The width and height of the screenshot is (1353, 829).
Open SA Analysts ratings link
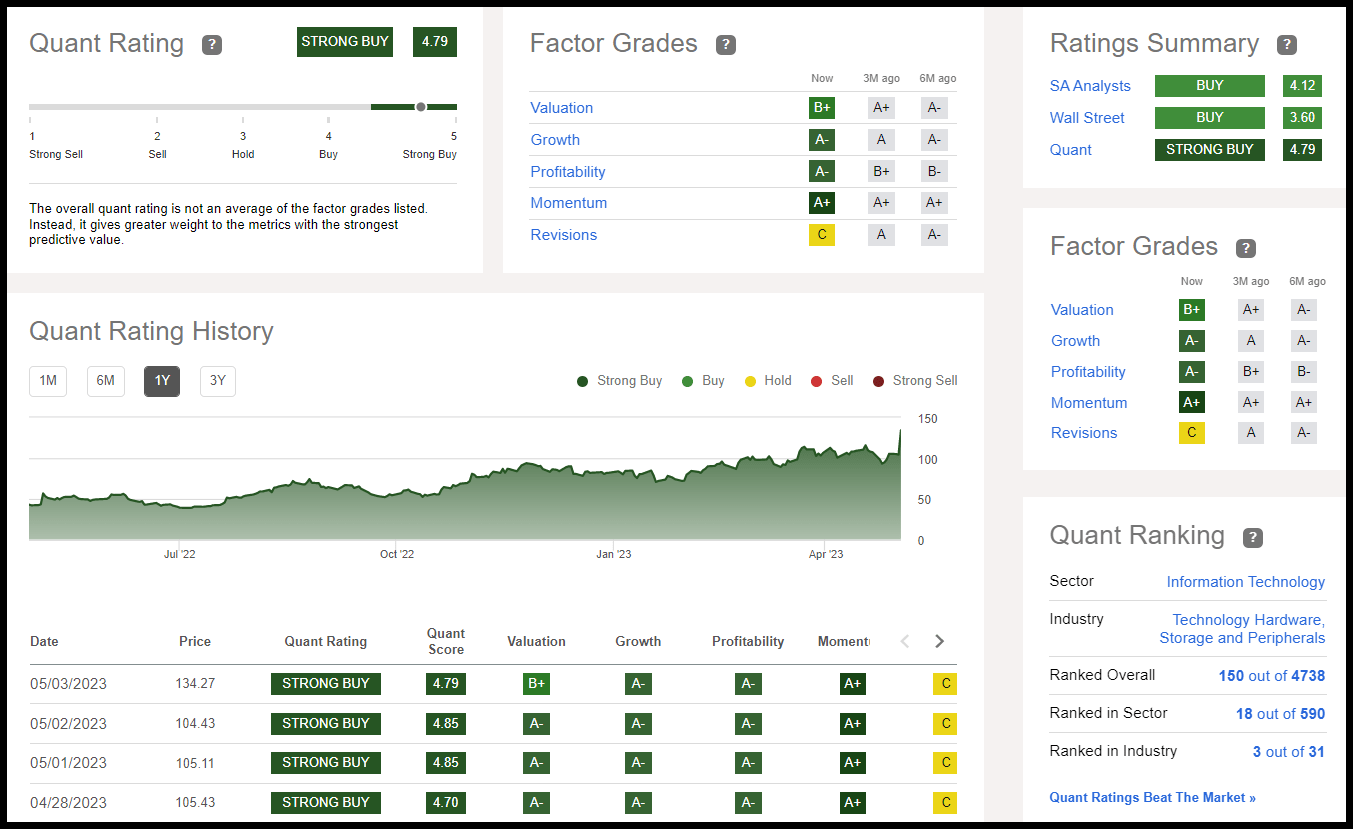tap(1090, 86)
